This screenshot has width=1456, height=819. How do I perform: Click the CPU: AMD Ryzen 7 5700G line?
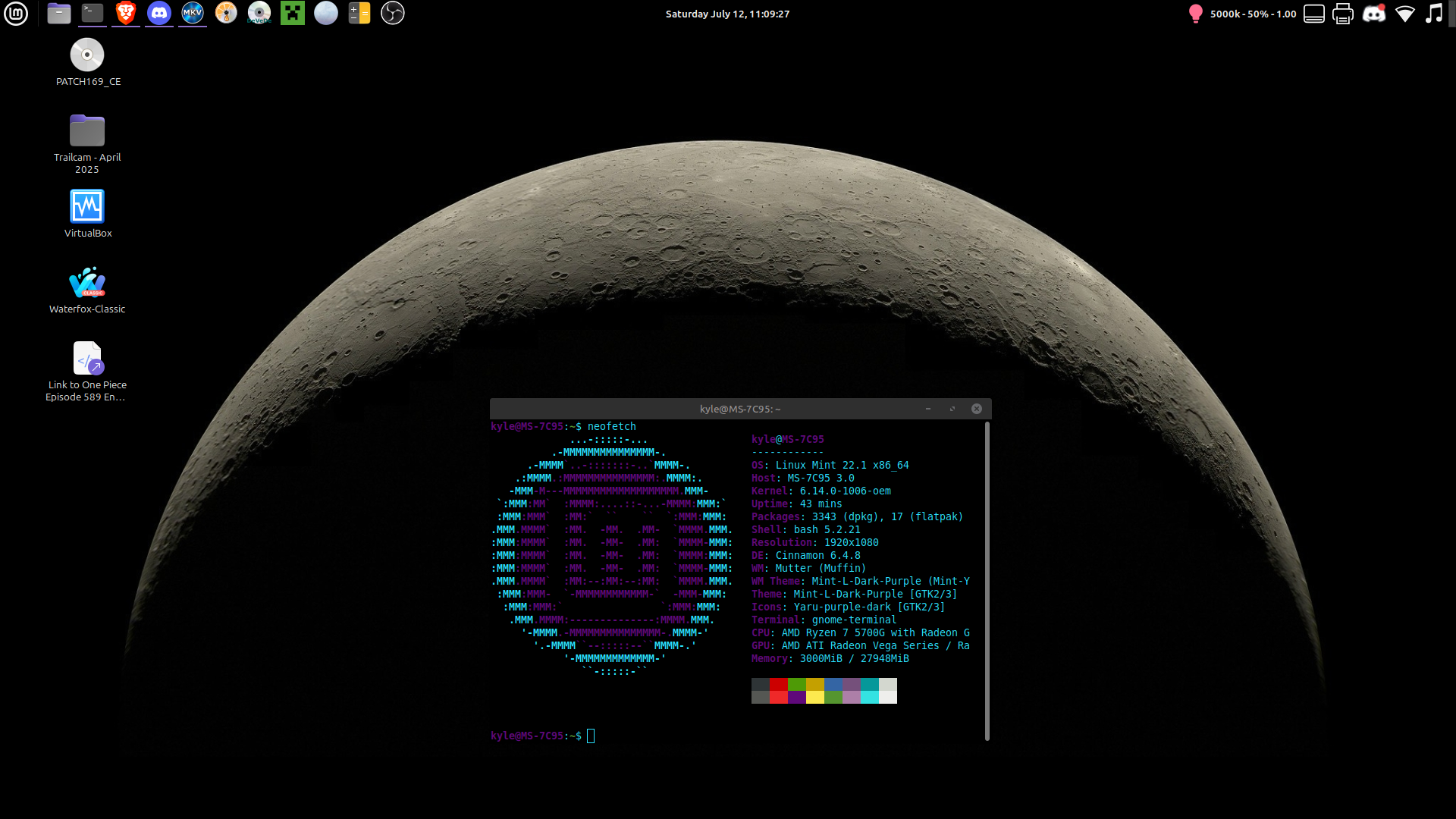pyautogui.click(x=861, y=632)
